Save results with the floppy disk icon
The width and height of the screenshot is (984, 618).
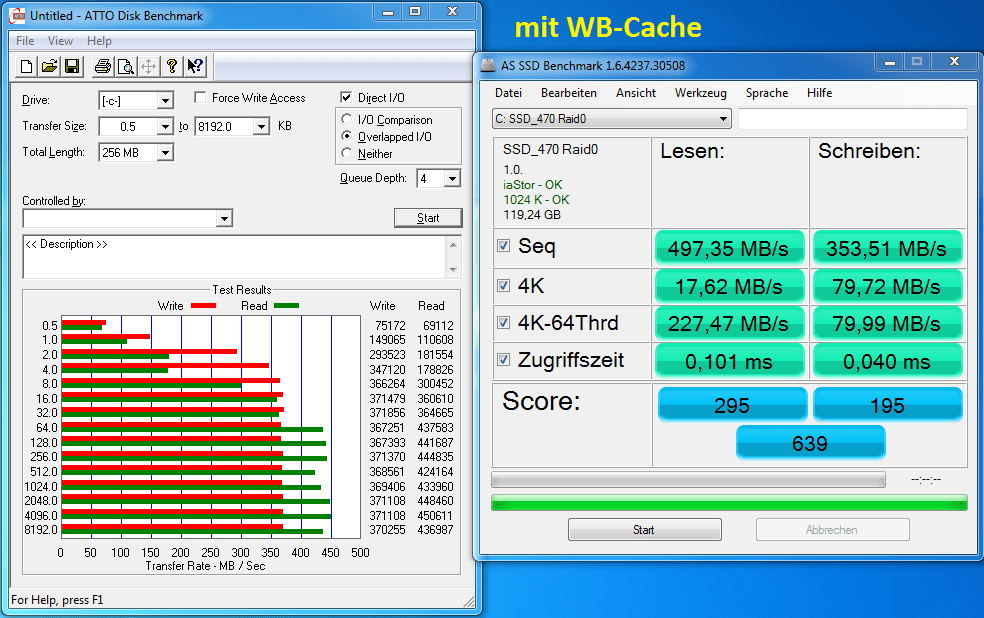pos(72,66)
